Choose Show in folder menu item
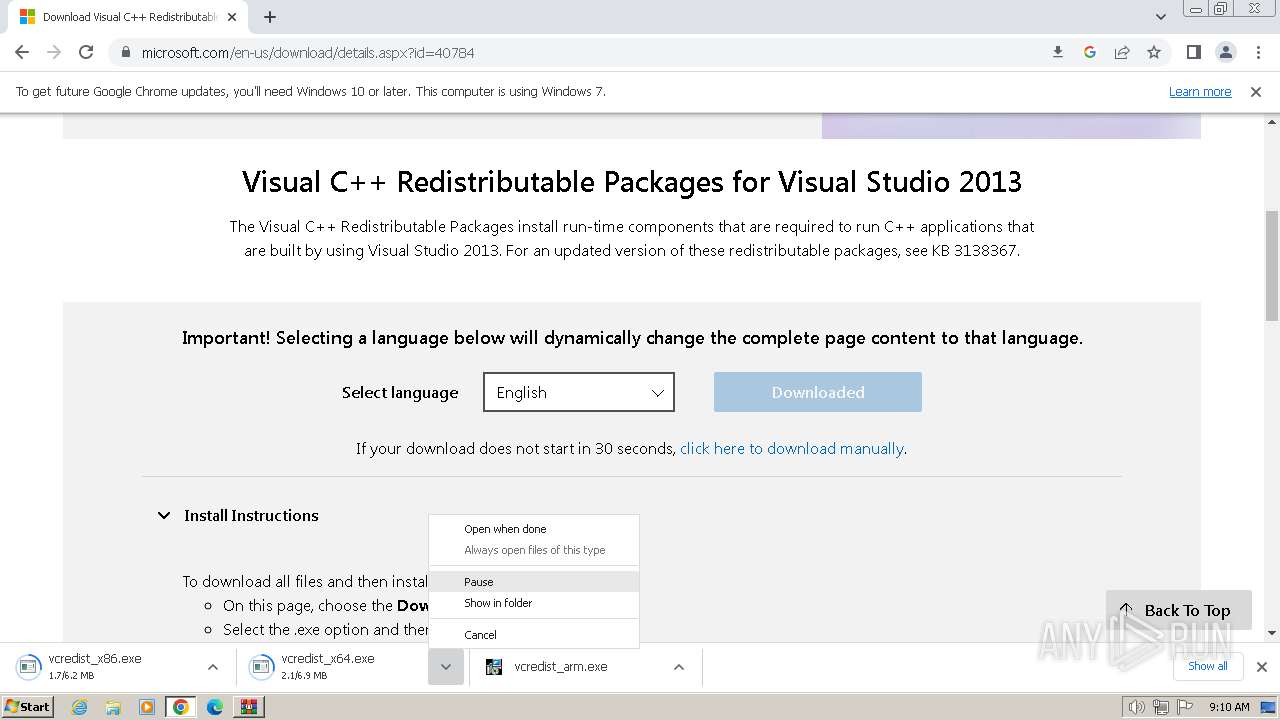1280x720 pixels. click(498, 603)
